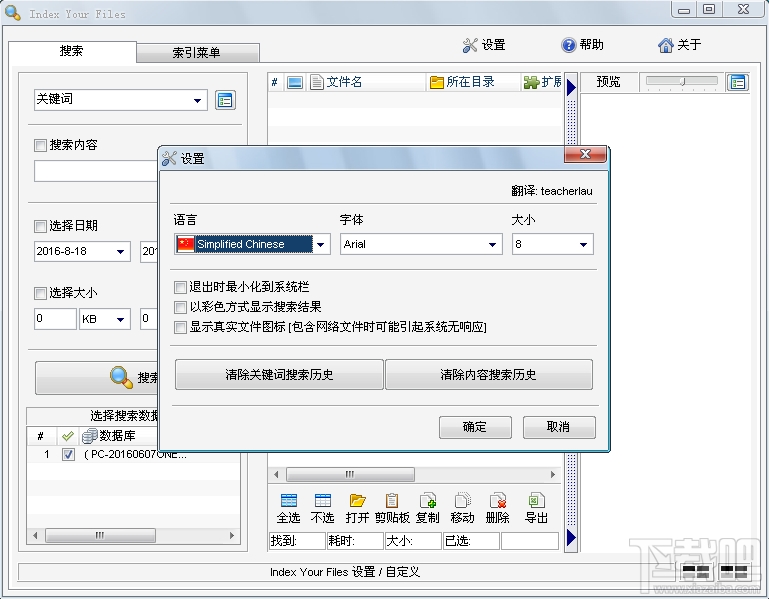Toggle the 搜索内容 checkbox

(40, 145)
